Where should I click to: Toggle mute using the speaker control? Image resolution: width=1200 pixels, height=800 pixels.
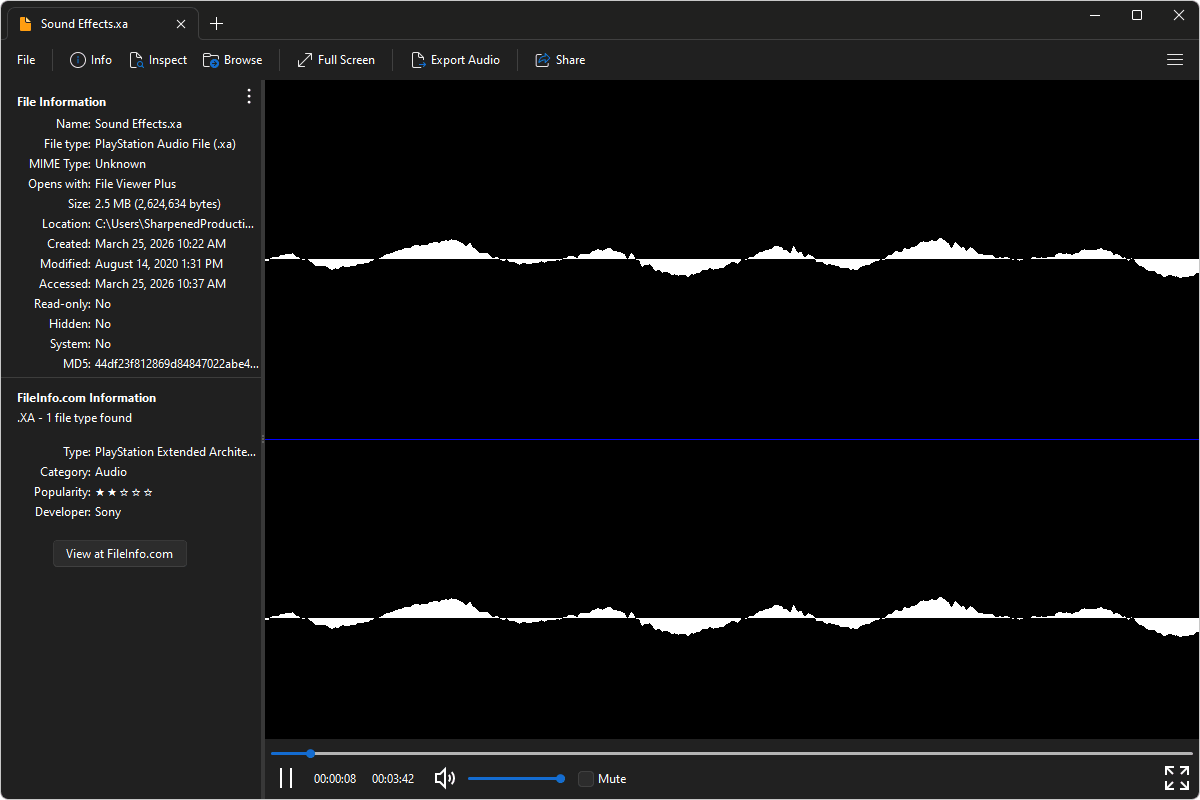click(x=443, y=778)
